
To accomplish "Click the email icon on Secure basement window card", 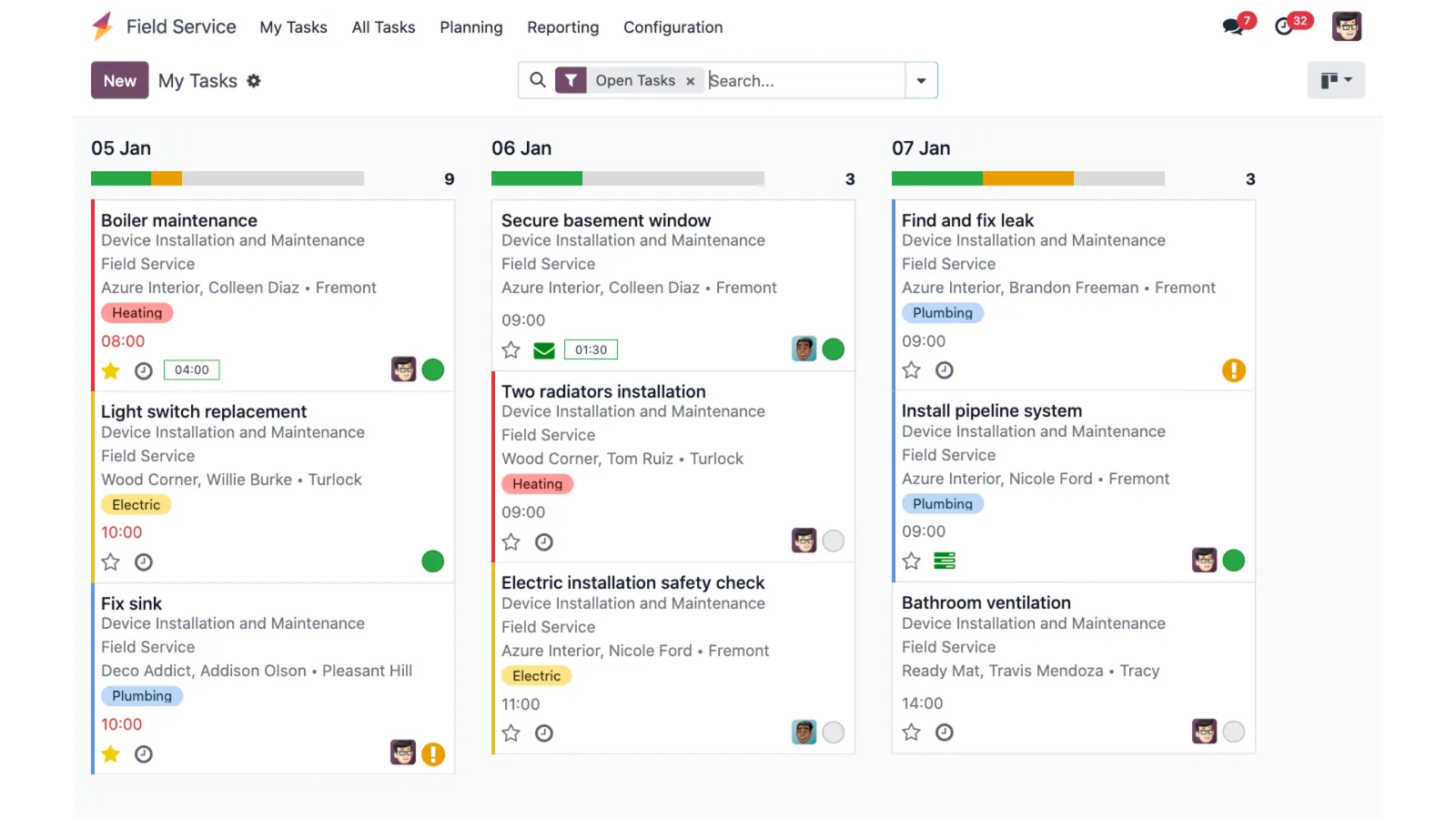I will click(544, 350).
